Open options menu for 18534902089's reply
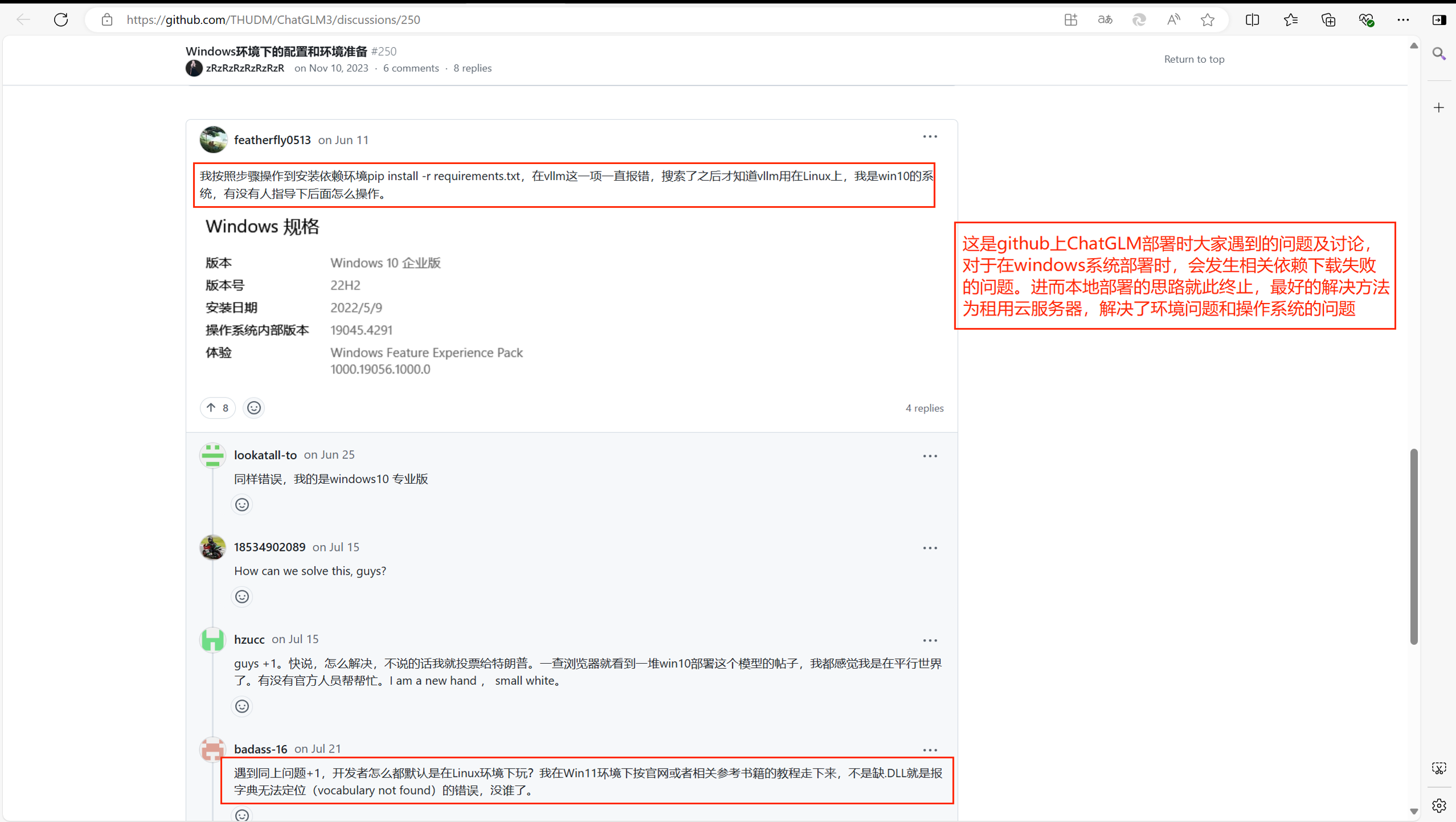1456x822 pixels. (x=930, y=548)
